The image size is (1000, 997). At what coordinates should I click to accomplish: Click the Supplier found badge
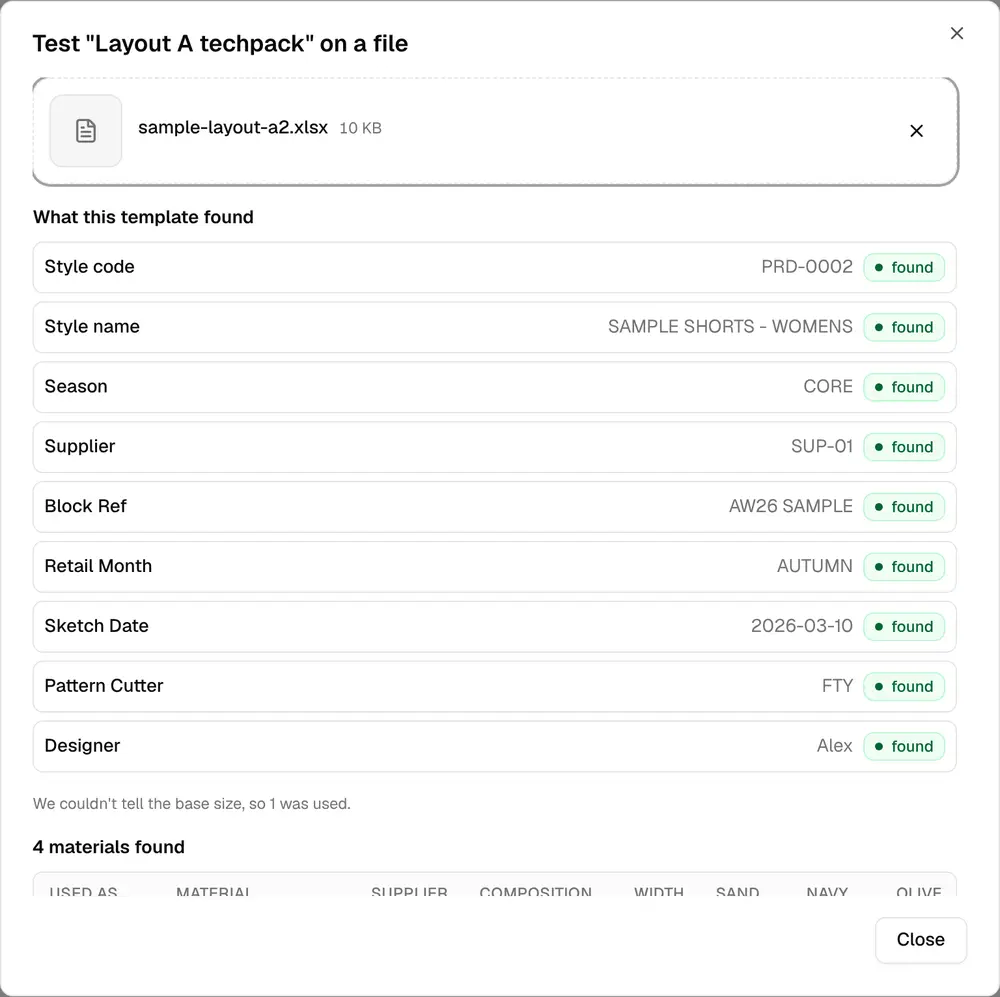(x=904, y=447)
